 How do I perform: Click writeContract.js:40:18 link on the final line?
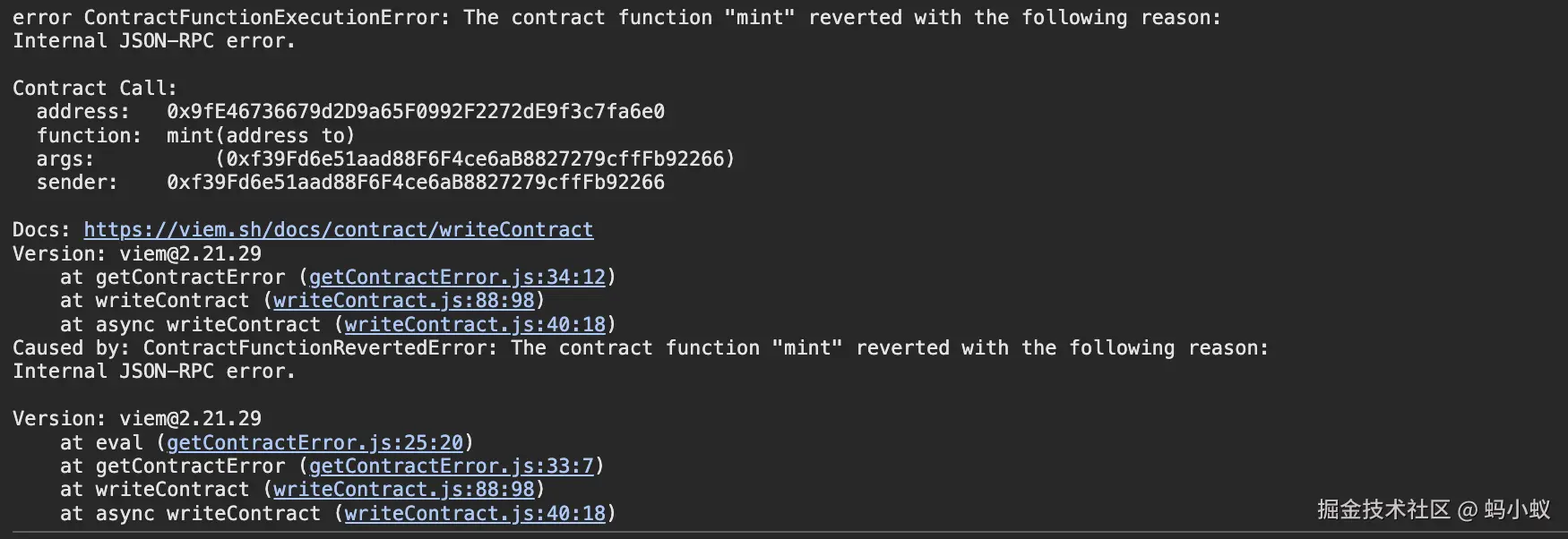click(x=475, y=514)
